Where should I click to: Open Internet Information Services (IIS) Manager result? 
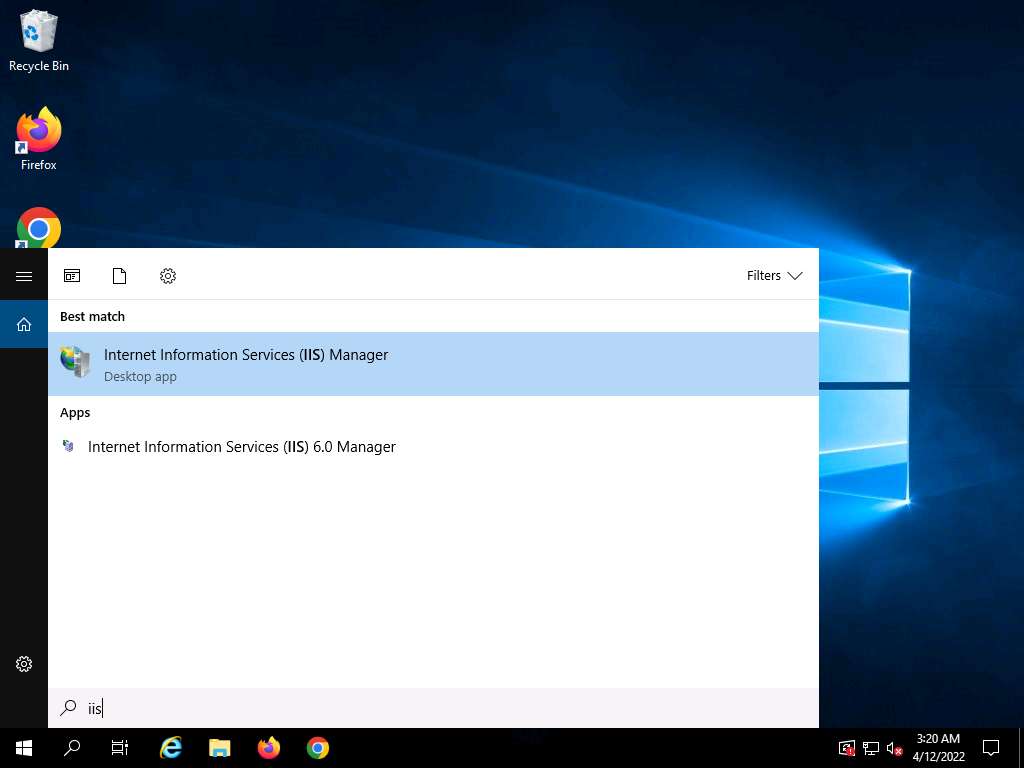pos(245,364)
